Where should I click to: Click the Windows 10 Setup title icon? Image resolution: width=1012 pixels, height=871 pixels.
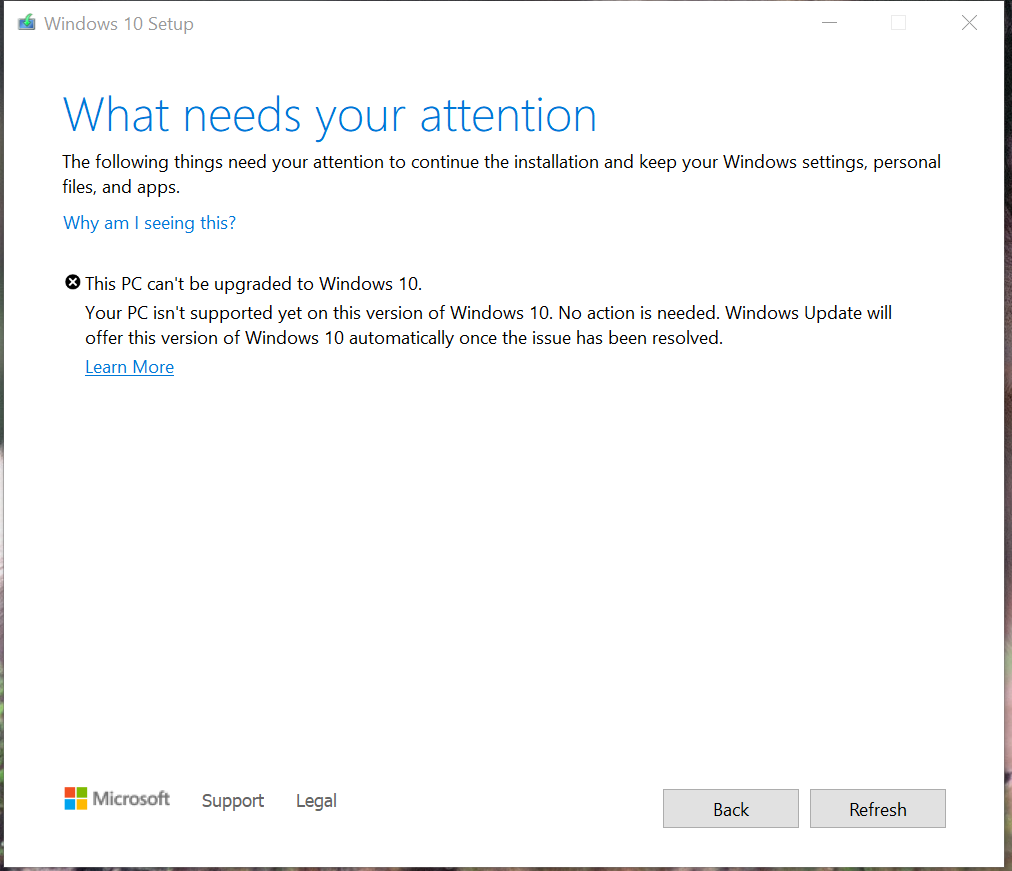(26, 23)
